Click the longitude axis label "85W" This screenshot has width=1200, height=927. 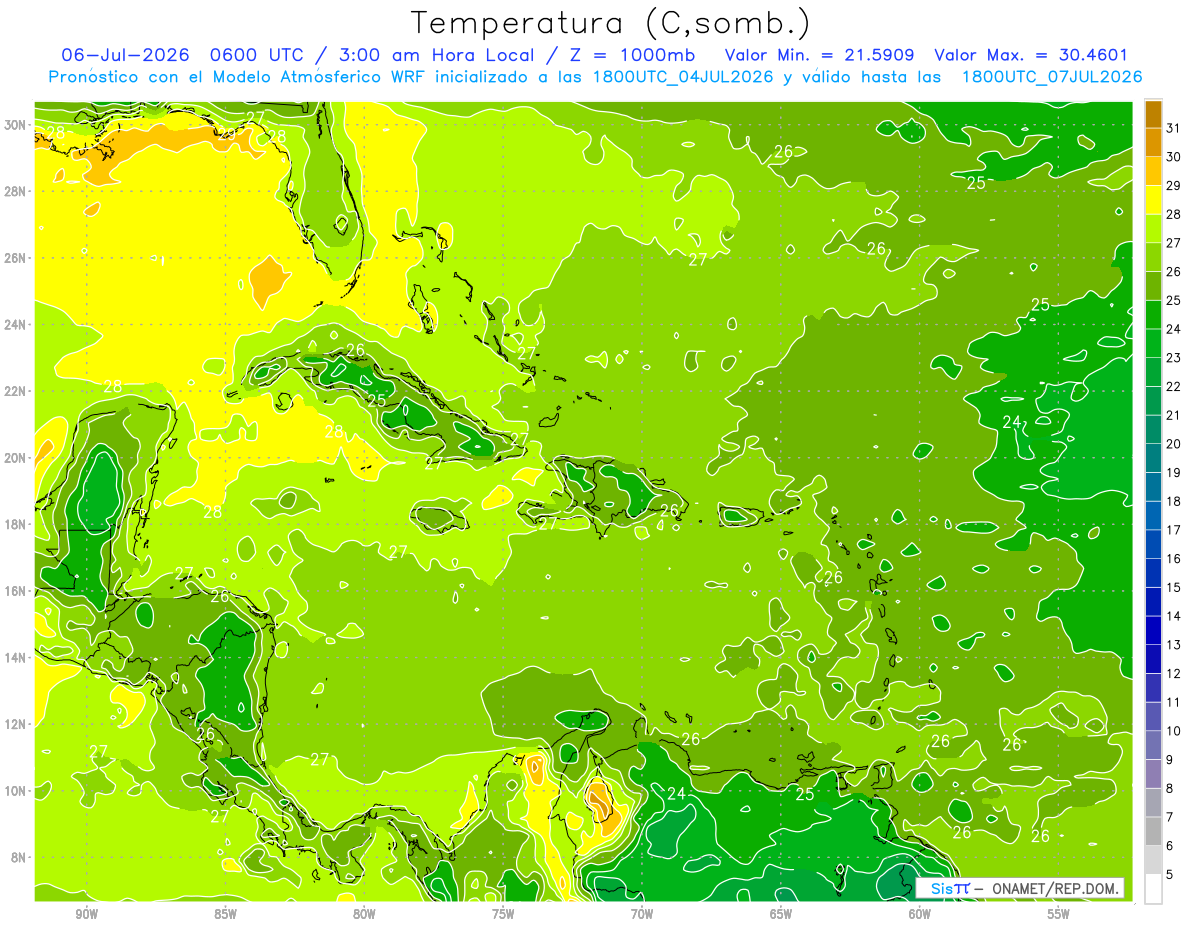(225, 913)
